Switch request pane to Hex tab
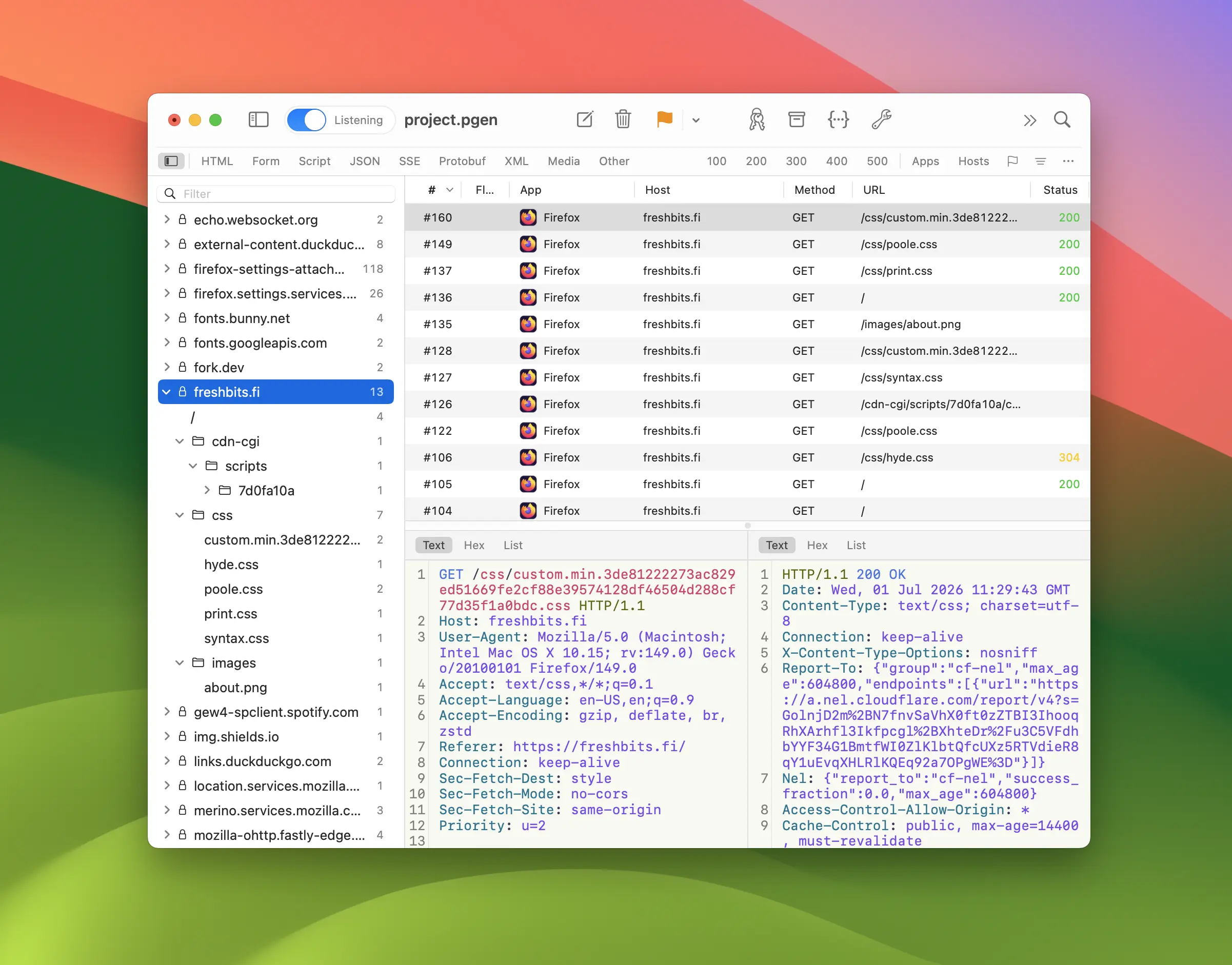 473,545
